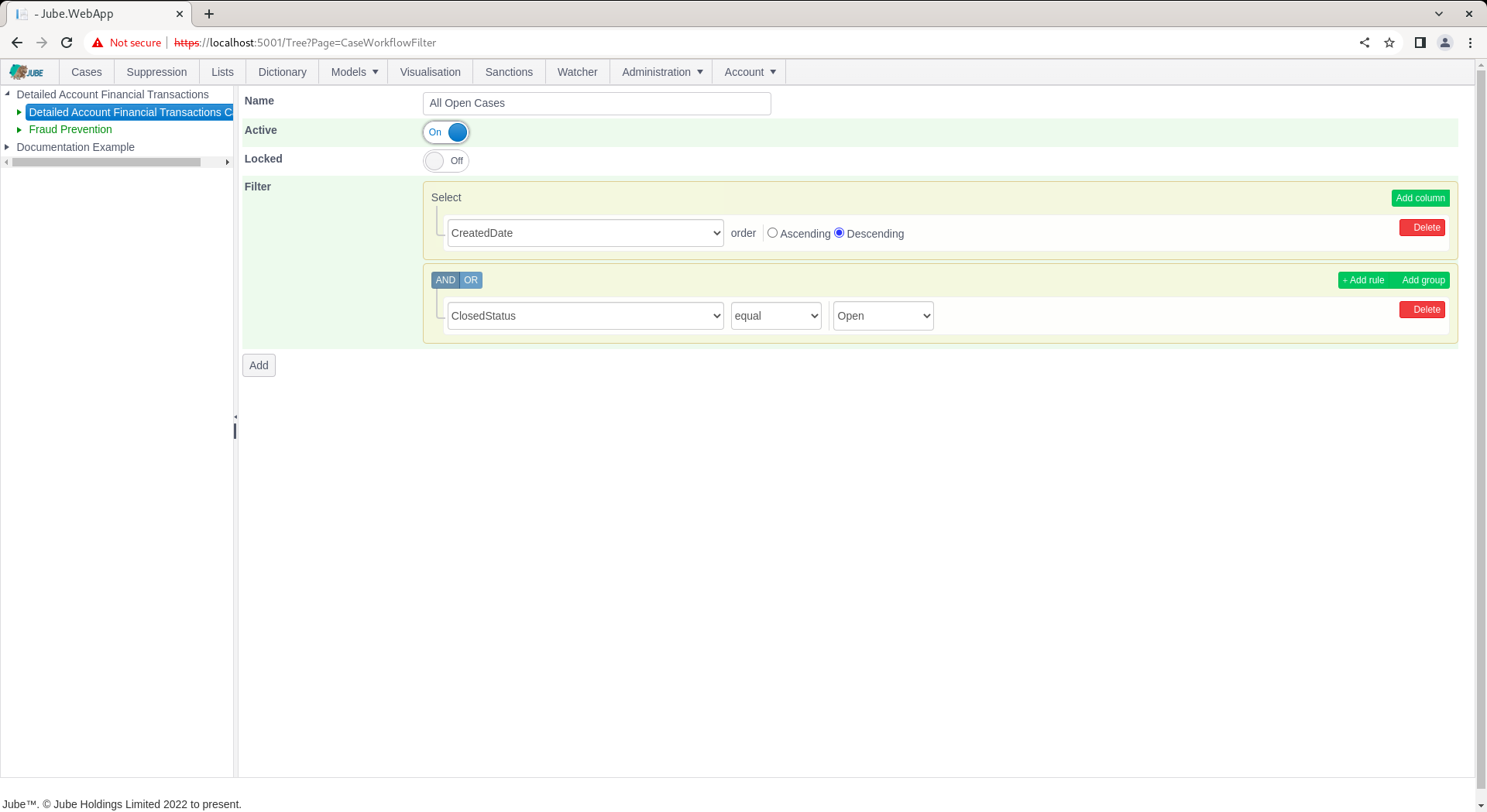Open the Cases menu item
Screen dimensions: 1487x812
(87, 72)
